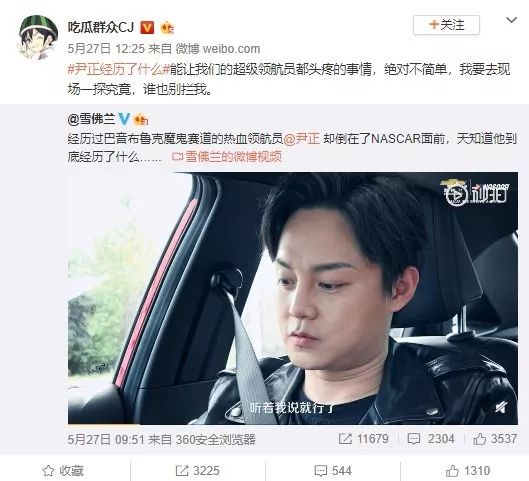Screen dimensions: 529x481
Task: Toggle 收藏 favorite star
Action: [x=63, y=471]
